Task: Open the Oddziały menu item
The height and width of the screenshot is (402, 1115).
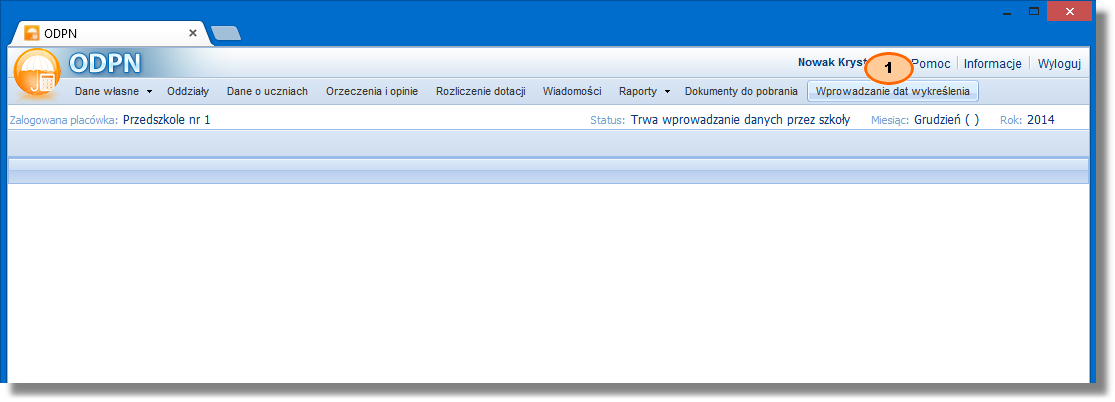Action: click(x=188, y=91)
